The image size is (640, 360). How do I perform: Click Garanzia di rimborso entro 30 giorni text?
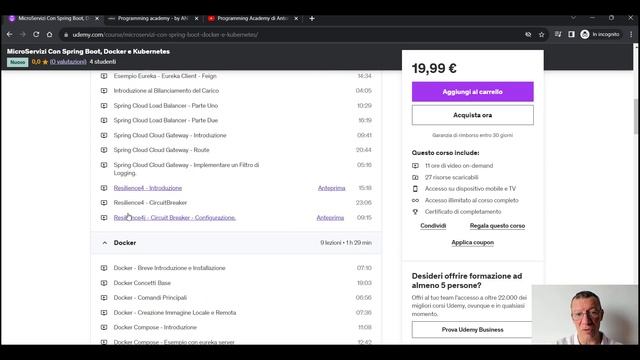coord(472,135)
